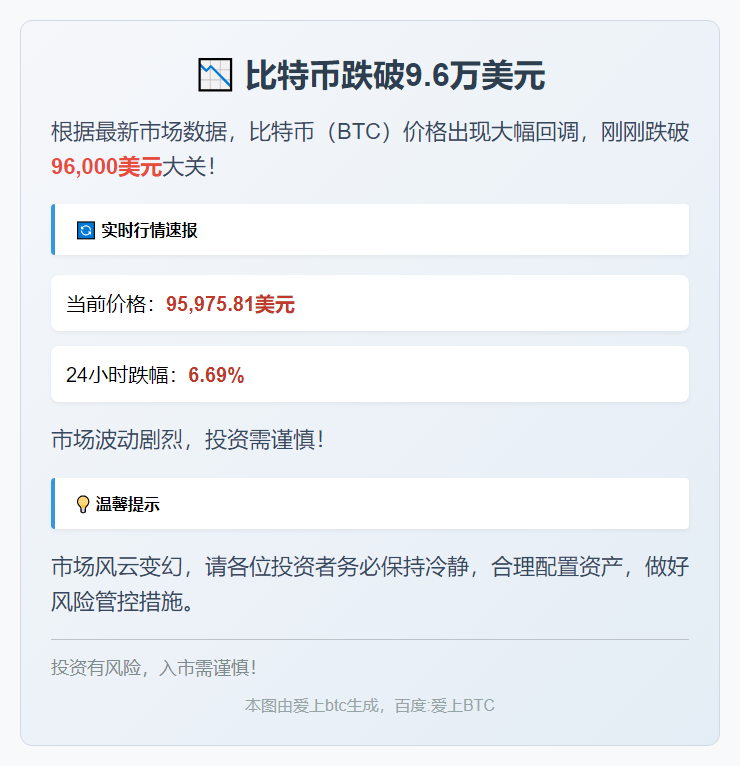Click the blue left accent bar of 实时行情速报
The image size is (740, 766).
[53, 230]
